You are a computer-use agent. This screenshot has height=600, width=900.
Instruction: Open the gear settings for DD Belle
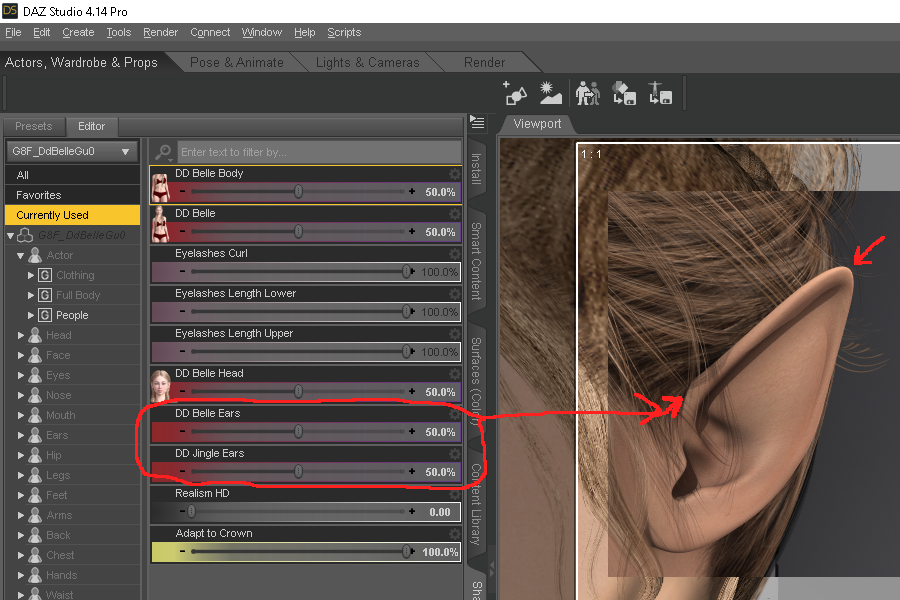pyautogui.click(x=455, y=214)
